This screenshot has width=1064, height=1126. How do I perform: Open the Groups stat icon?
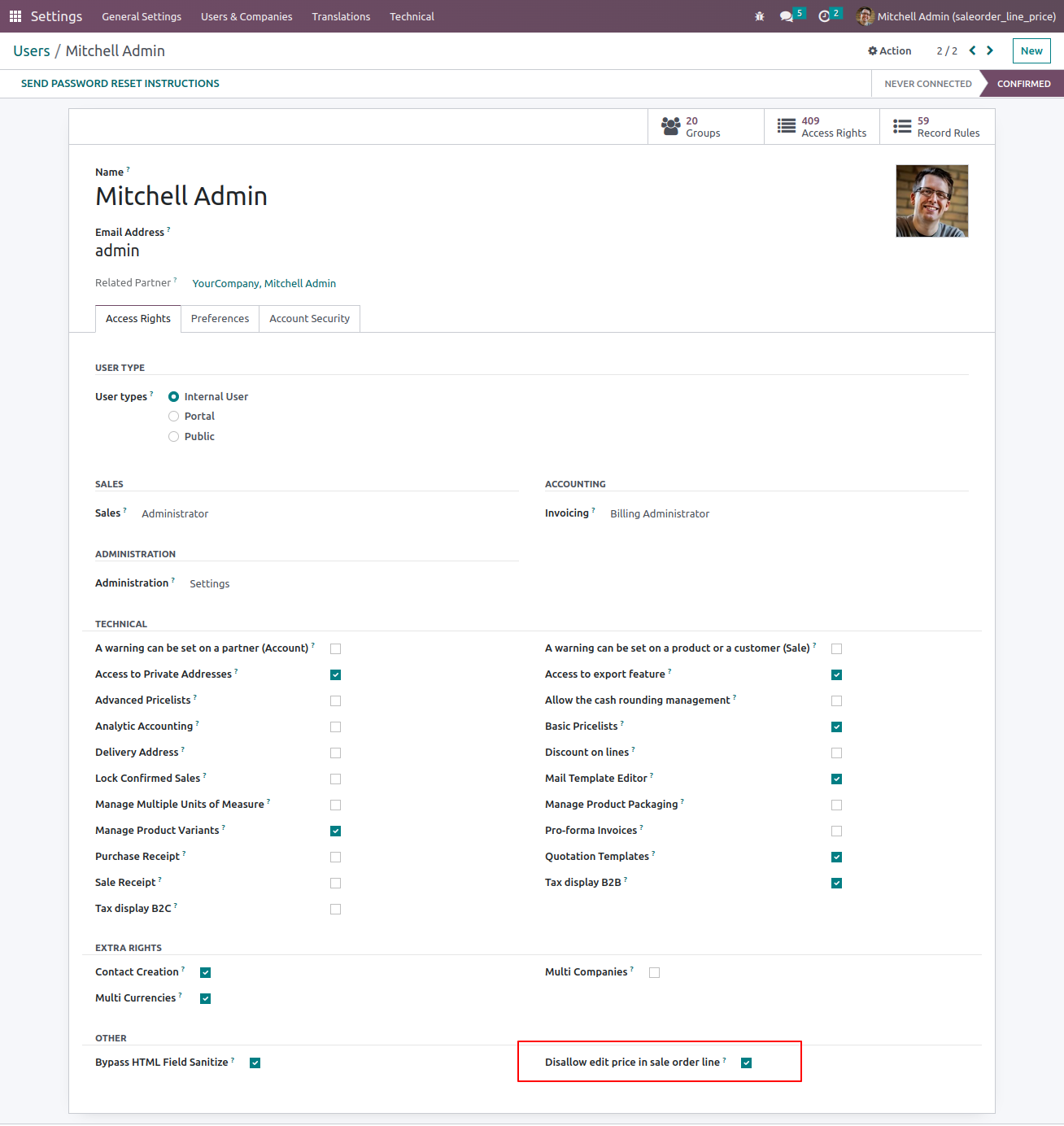671,126
